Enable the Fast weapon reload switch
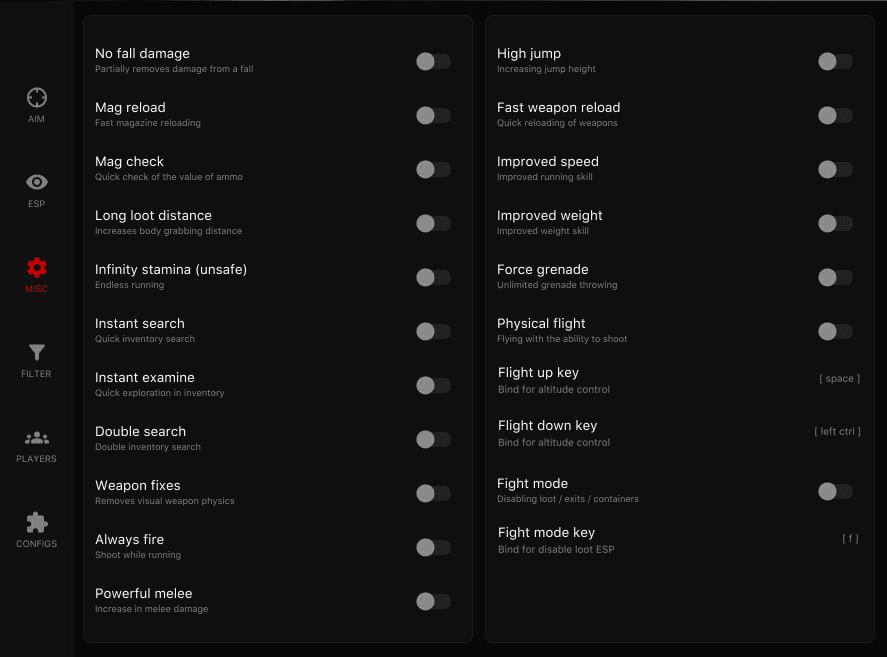The image size is (887, 657). pos(835,115)
